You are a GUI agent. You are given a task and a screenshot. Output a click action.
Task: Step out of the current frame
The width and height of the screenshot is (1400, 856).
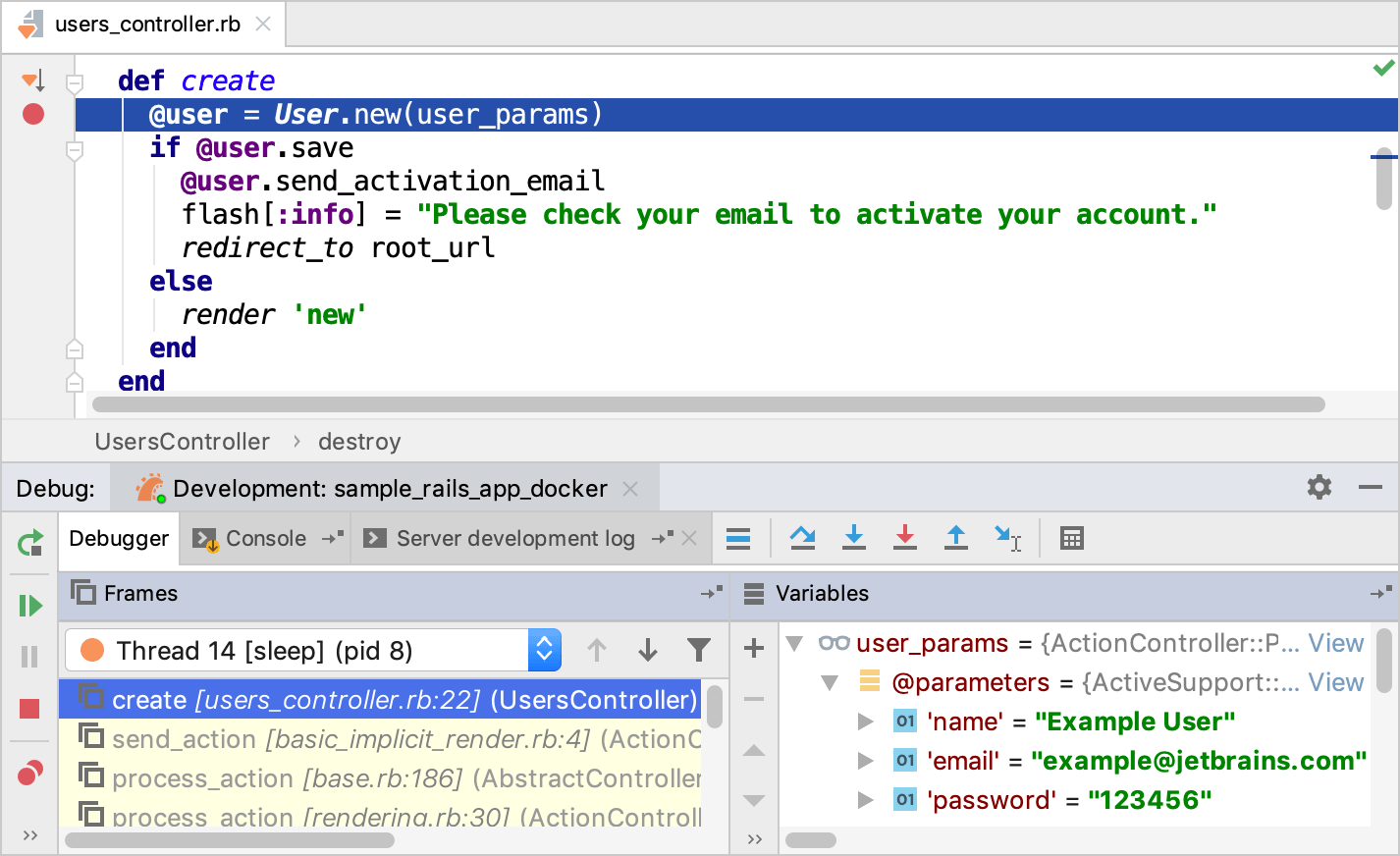[x=956, y=538]
